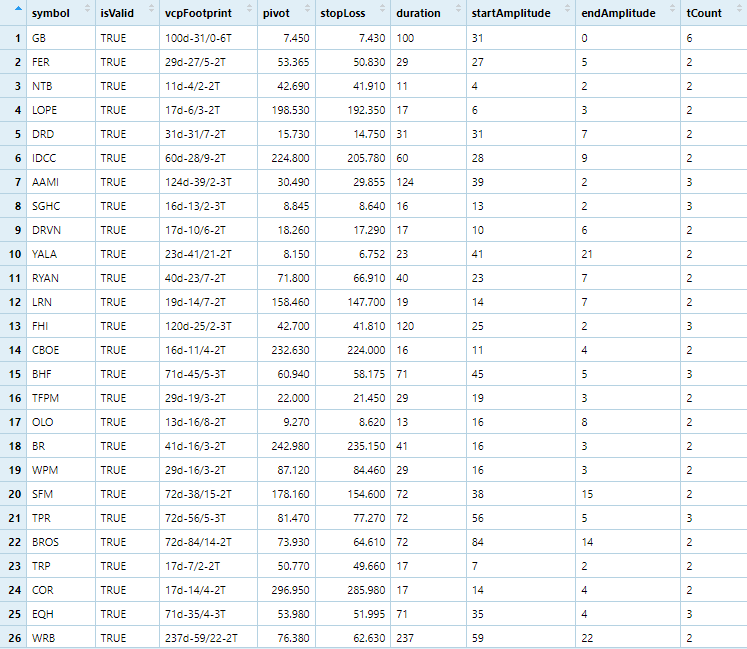This screenshot has width=747, height=649.
Task: Click the footprint 237d-59/22-2T cell
Action: coord(208,638)
